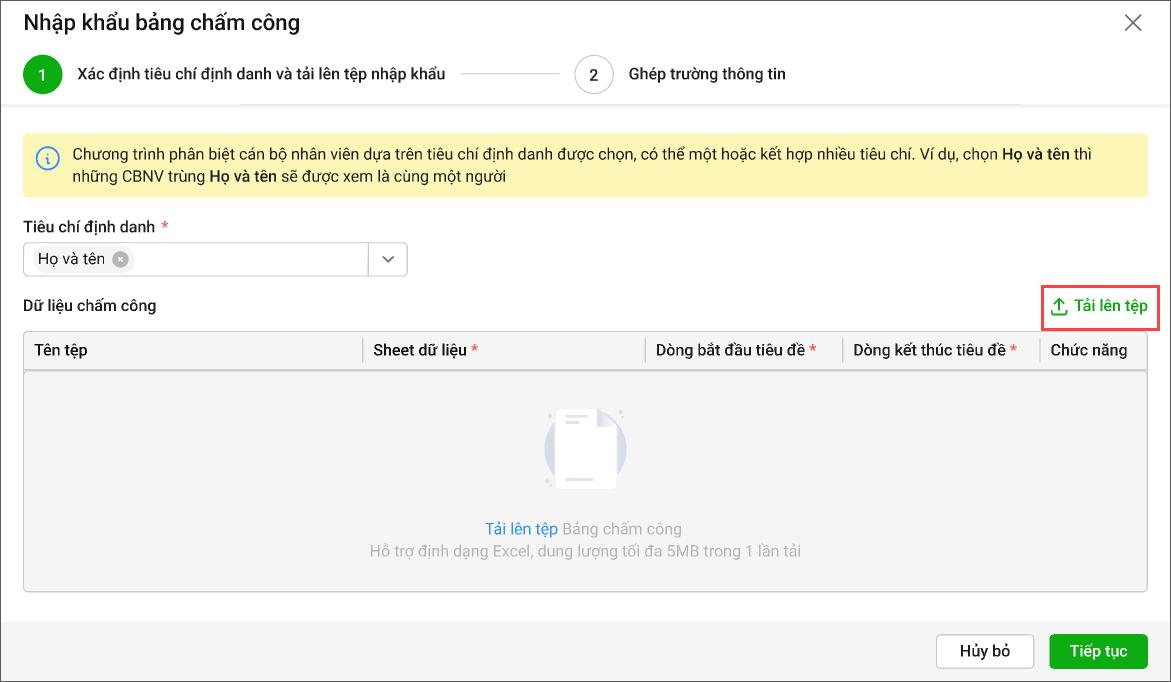Go to Ghép trường thông tin step label
This screenshot has width=1171, height=682.
tap(706, 74)
